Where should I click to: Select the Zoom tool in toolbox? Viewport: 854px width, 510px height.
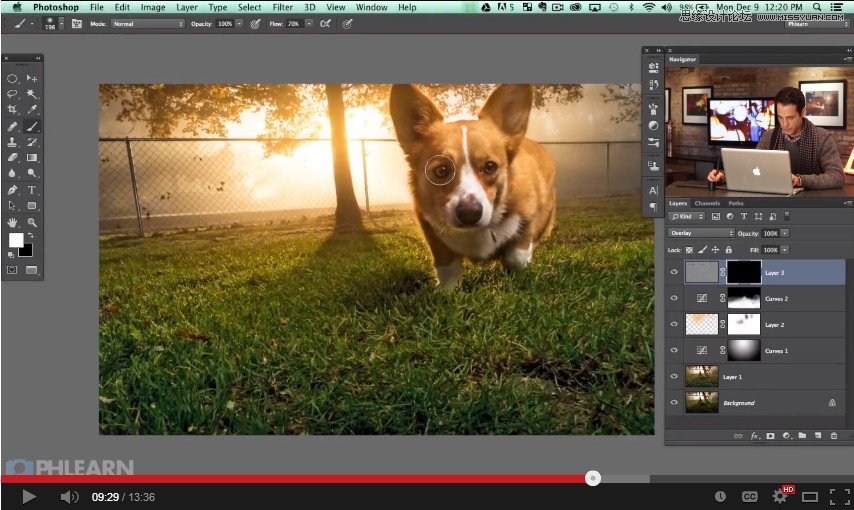point(32,222)
